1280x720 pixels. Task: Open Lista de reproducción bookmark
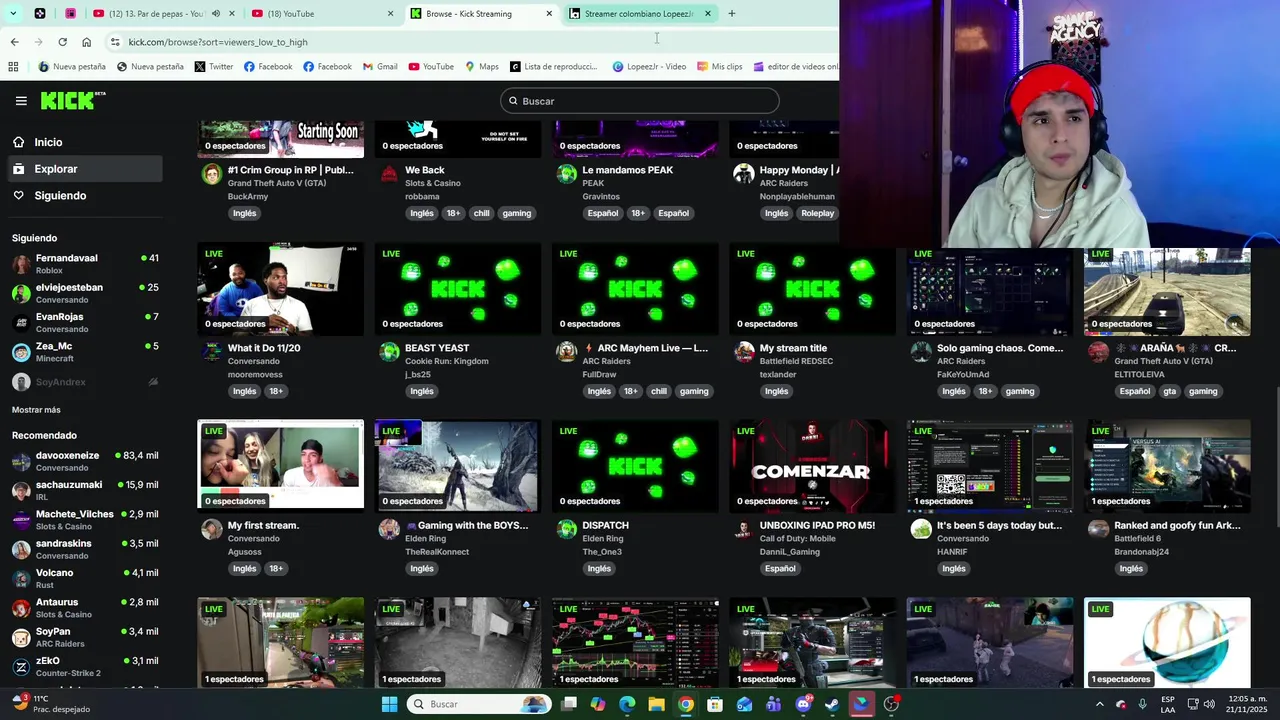coord(553,67)
